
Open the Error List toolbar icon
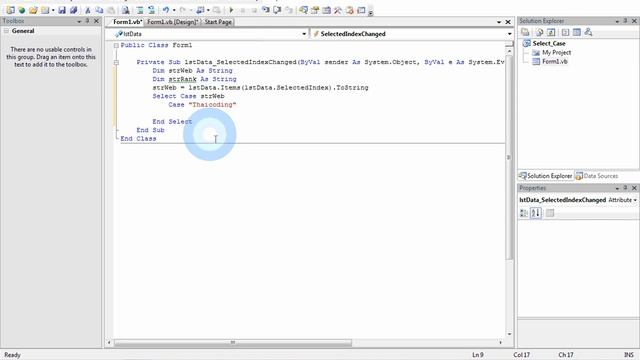click(x=350, y=10)
